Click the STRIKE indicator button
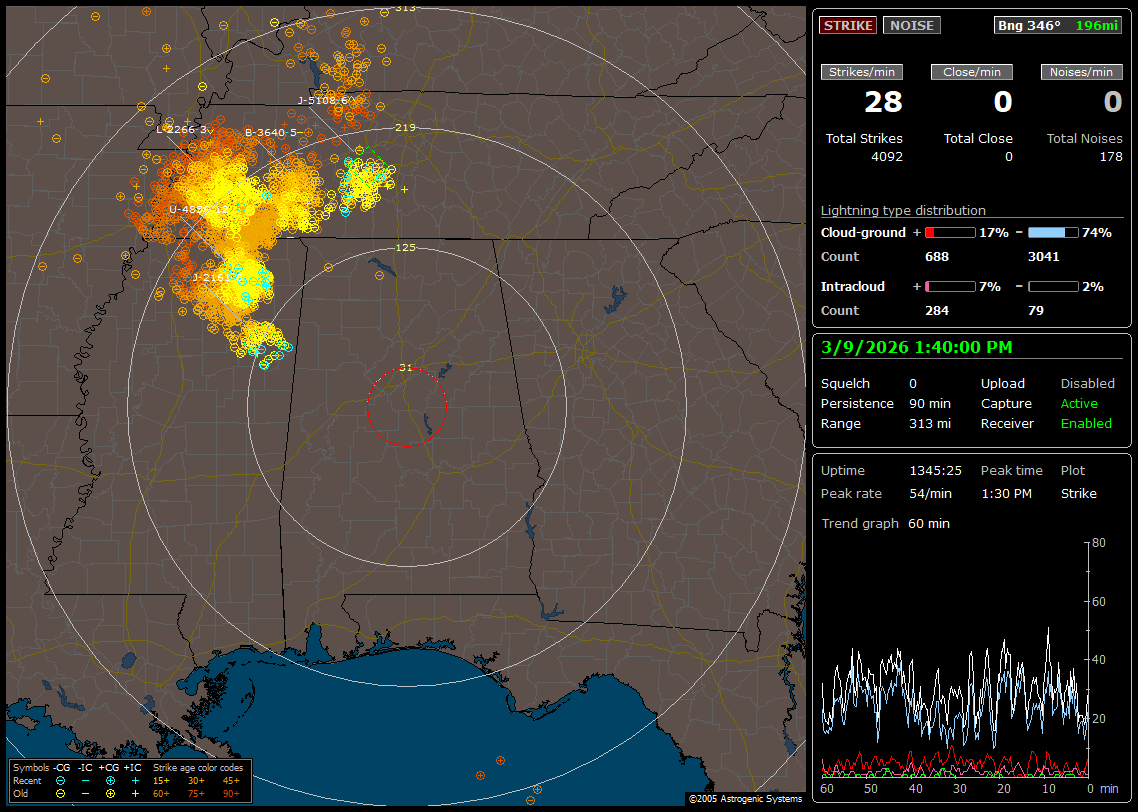The height and width of the screenshot is (812, 1138). pos(848,25)
